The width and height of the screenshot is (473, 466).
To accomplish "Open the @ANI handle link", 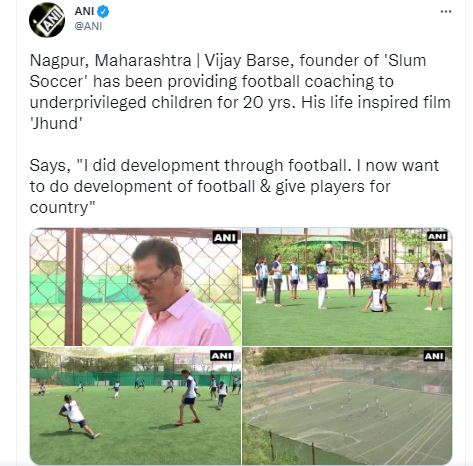I will 88,26.
